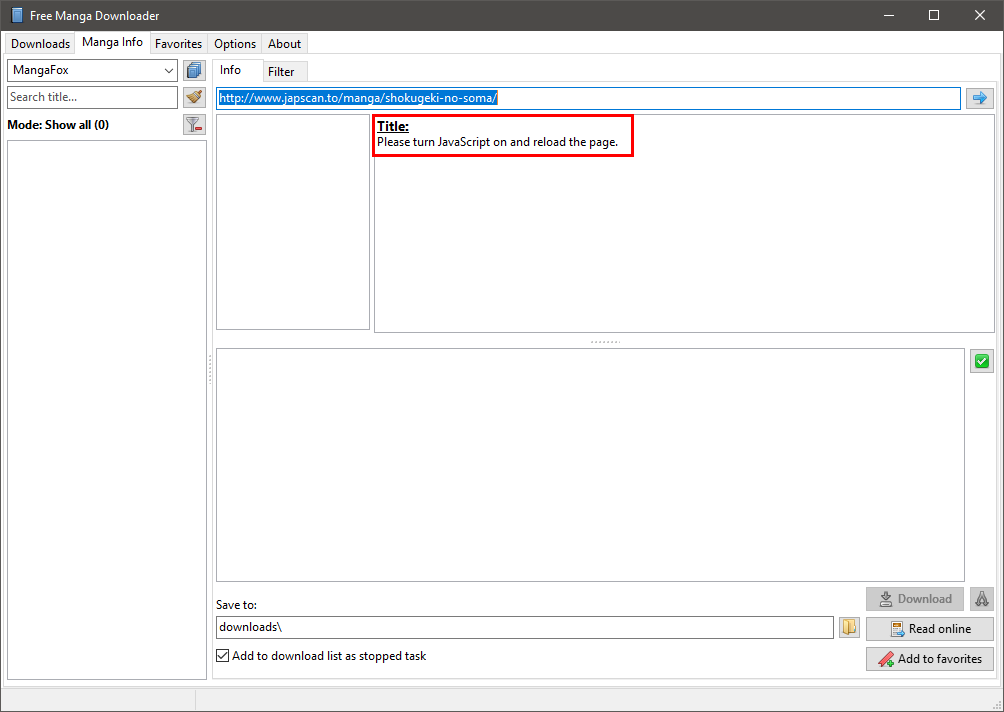Click the Add to favorites button

click(930, 659)
